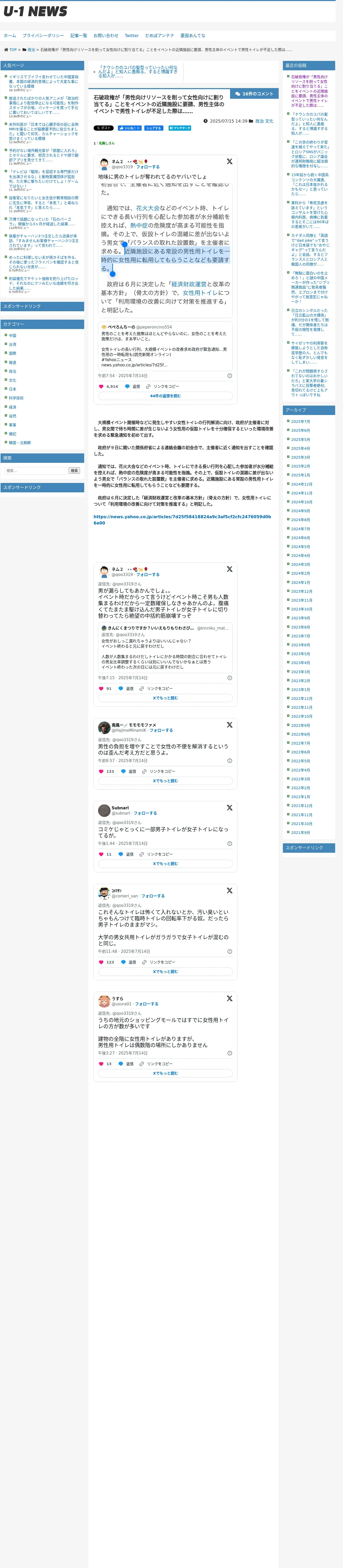The height and width of the screenshot is (1568, 343).
Task: Open recent post 「この世の終わりが音速を…」
Action: coord(310,154)
